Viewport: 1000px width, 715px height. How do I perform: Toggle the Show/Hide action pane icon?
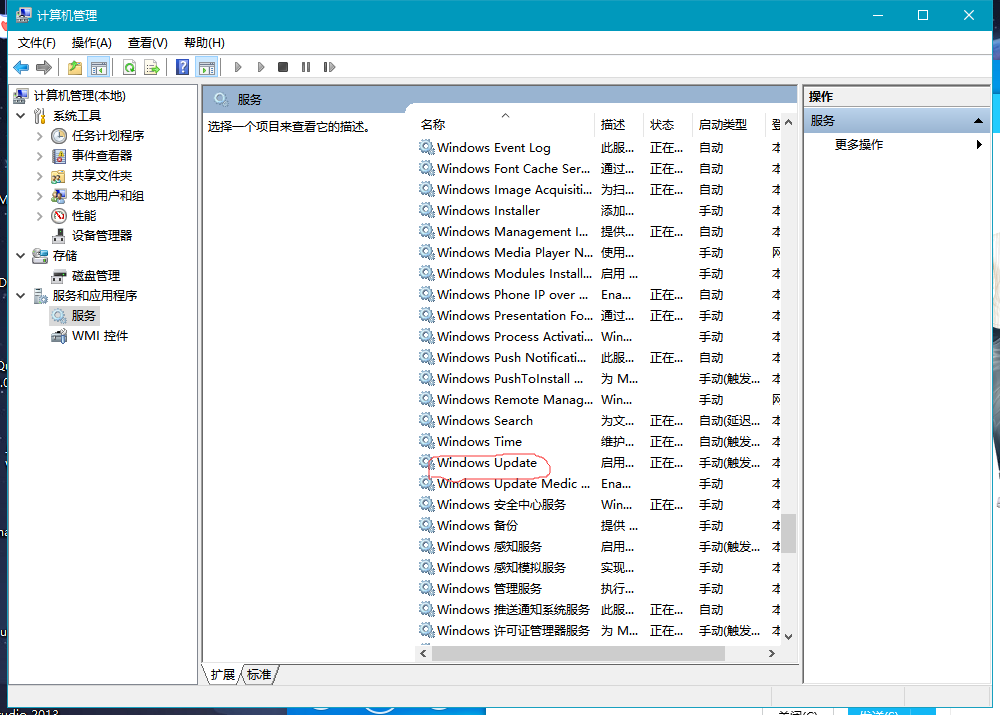tap(207, 67)
